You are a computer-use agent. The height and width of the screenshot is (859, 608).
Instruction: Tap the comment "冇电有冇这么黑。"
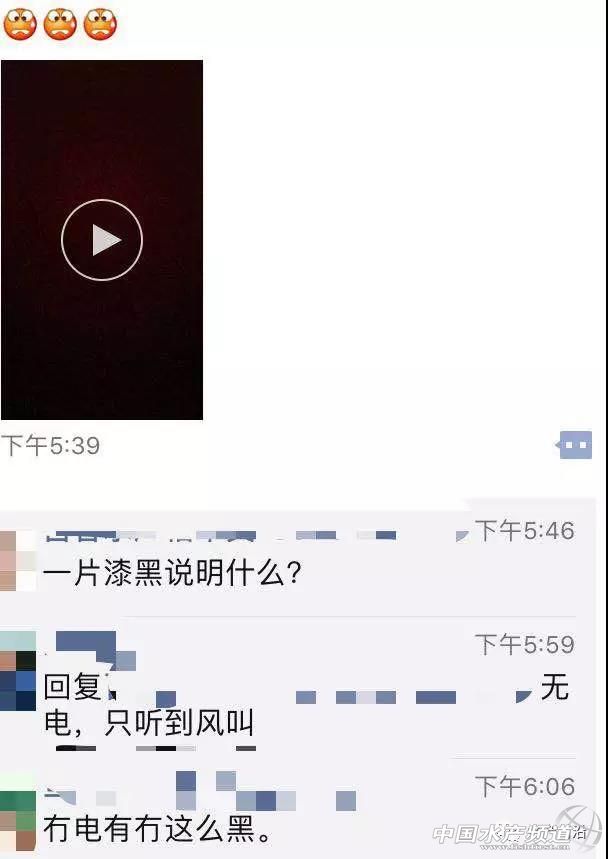click(158, 828)
